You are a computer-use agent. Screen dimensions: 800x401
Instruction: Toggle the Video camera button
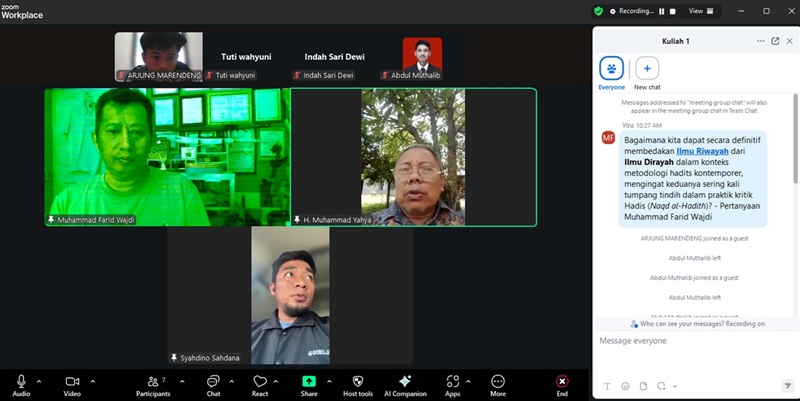point(72,386)
